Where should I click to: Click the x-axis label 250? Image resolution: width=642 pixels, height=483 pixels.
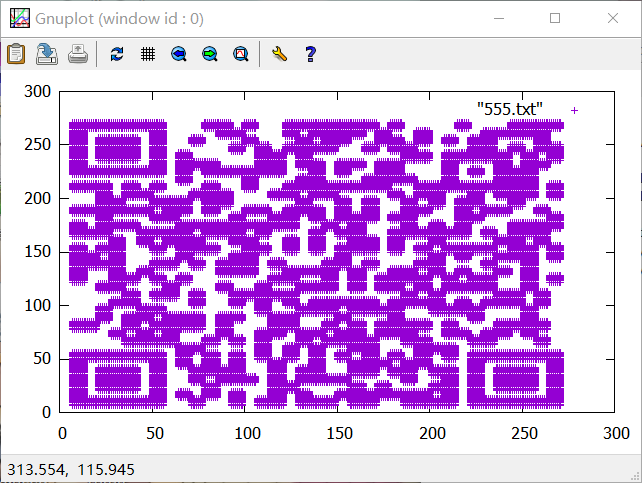pos(524,433)
